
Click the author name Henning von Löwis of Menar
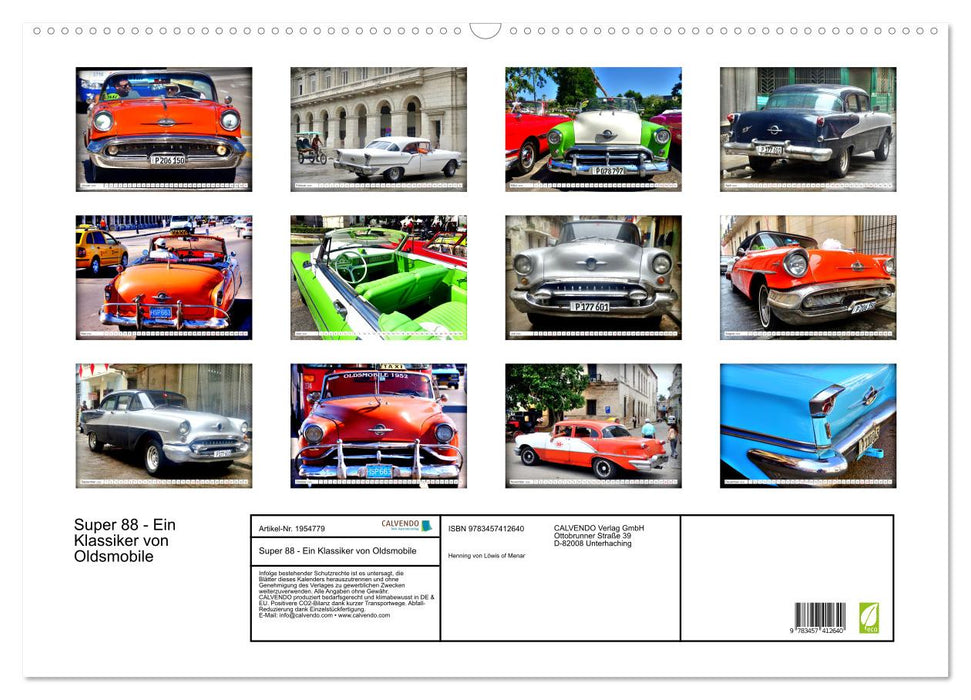[487, 555]
